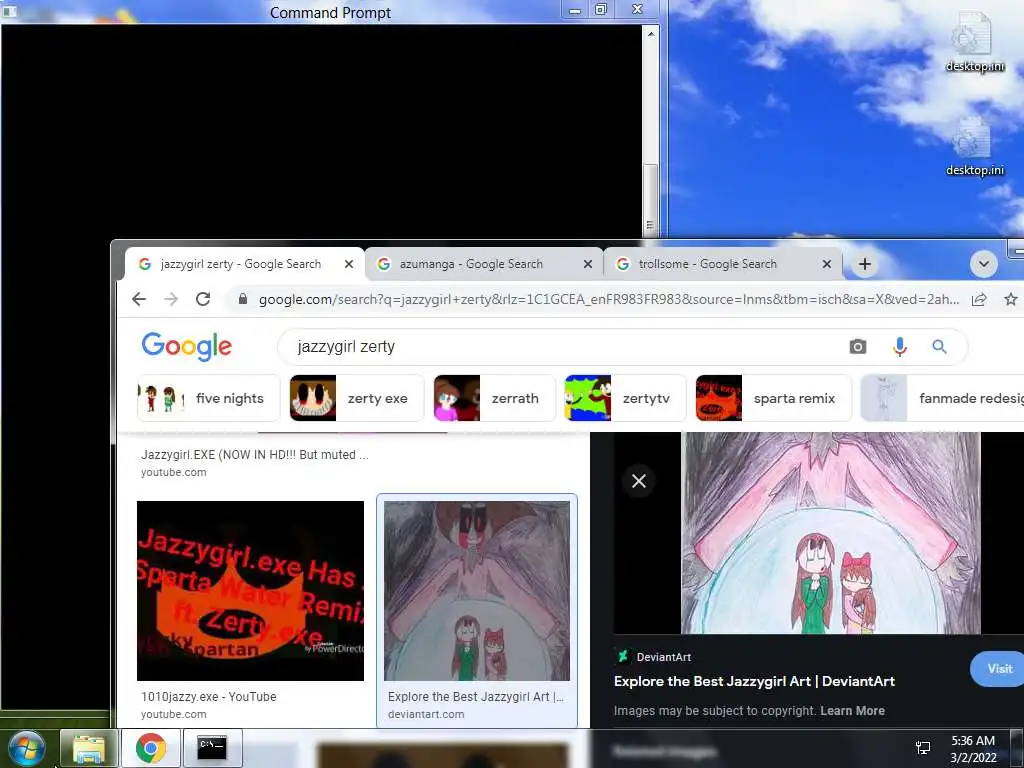Screen dimensions: 1024x768
Task: Click the red Jazzygirl.exe Sparta Remix thumbnail
Action: point(250,591)
